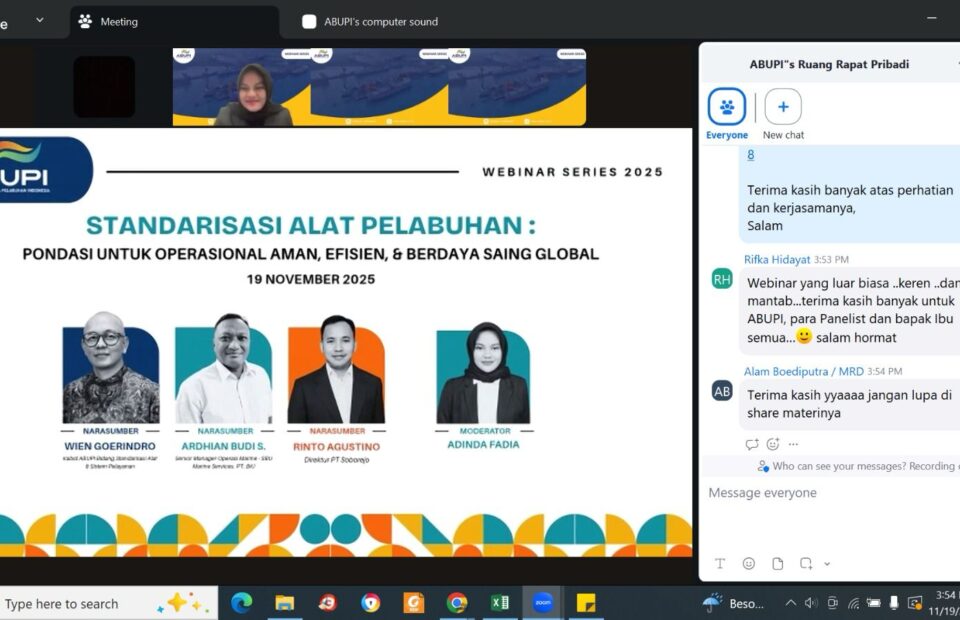Open the ABUPI's computer sound tab
This screenshot has width=960, height=620.
(x=371, y=22)
